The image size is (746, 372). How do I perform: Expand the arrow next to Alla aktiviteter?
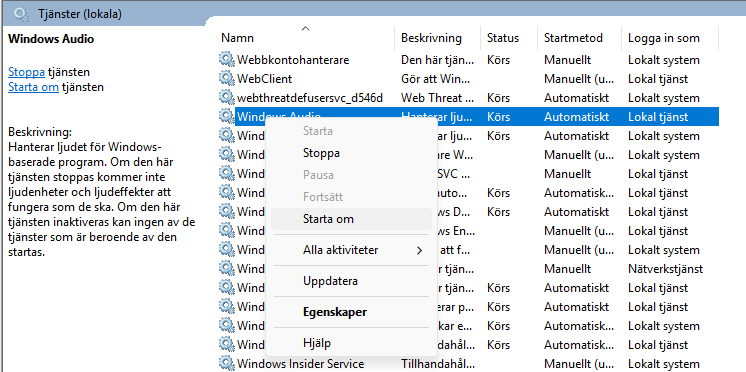[x=419, y=250]
